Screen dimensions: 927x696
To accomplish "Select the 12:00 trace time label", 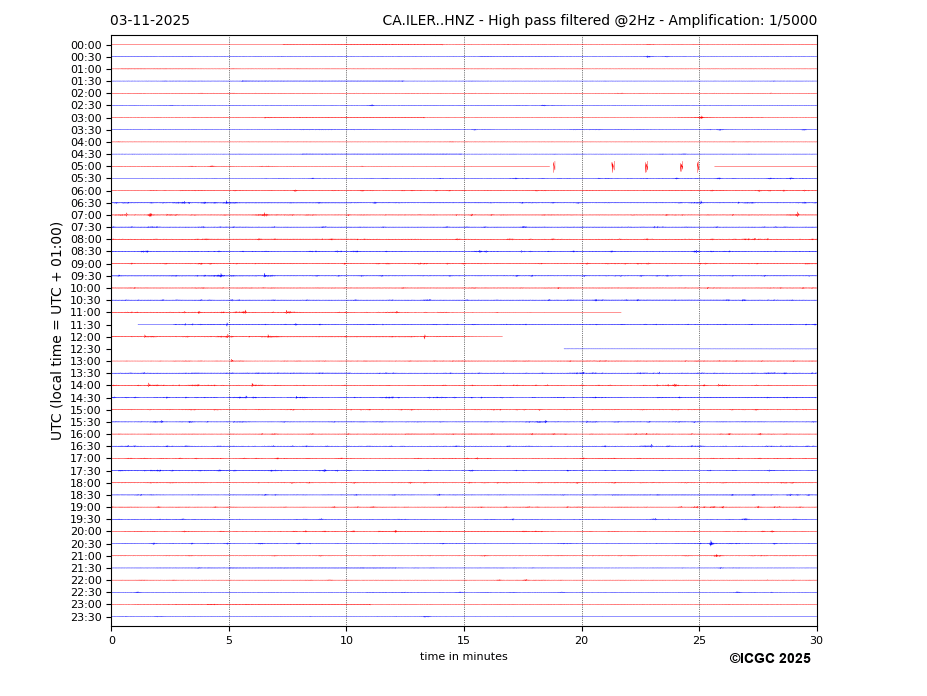I will [86, 337].
